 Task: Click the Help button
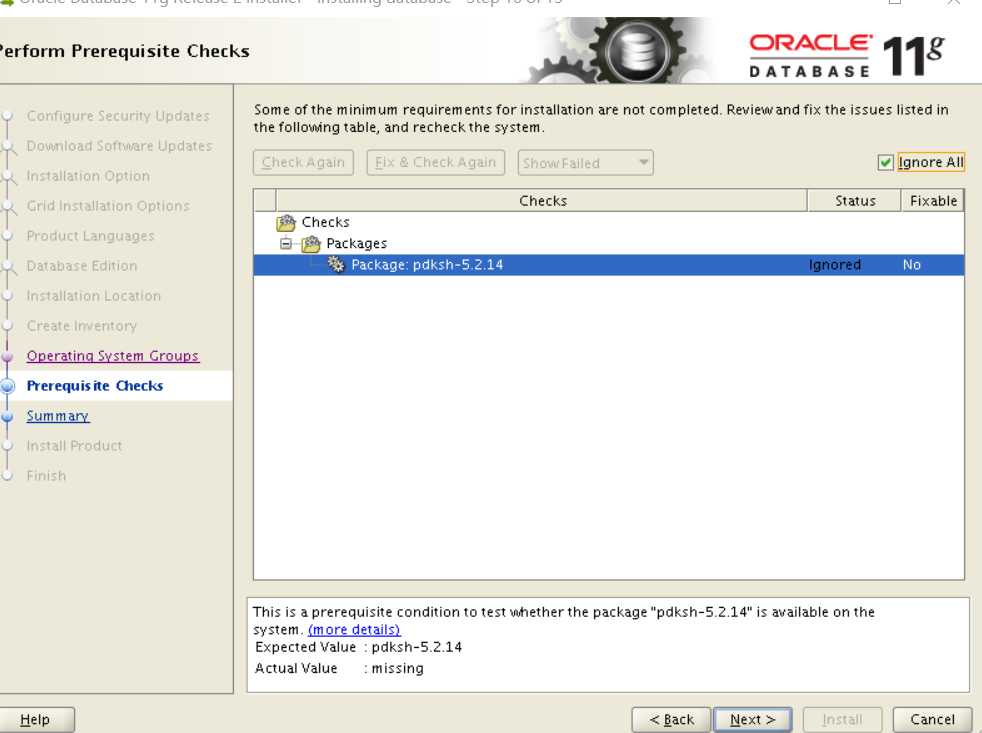click(35, 720)
